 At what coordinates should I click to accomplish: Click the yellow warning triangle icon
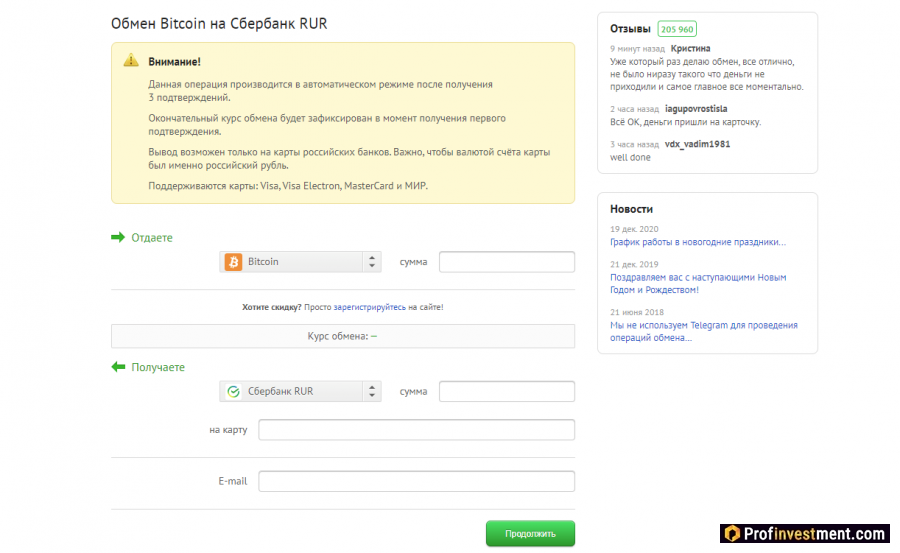131,60
